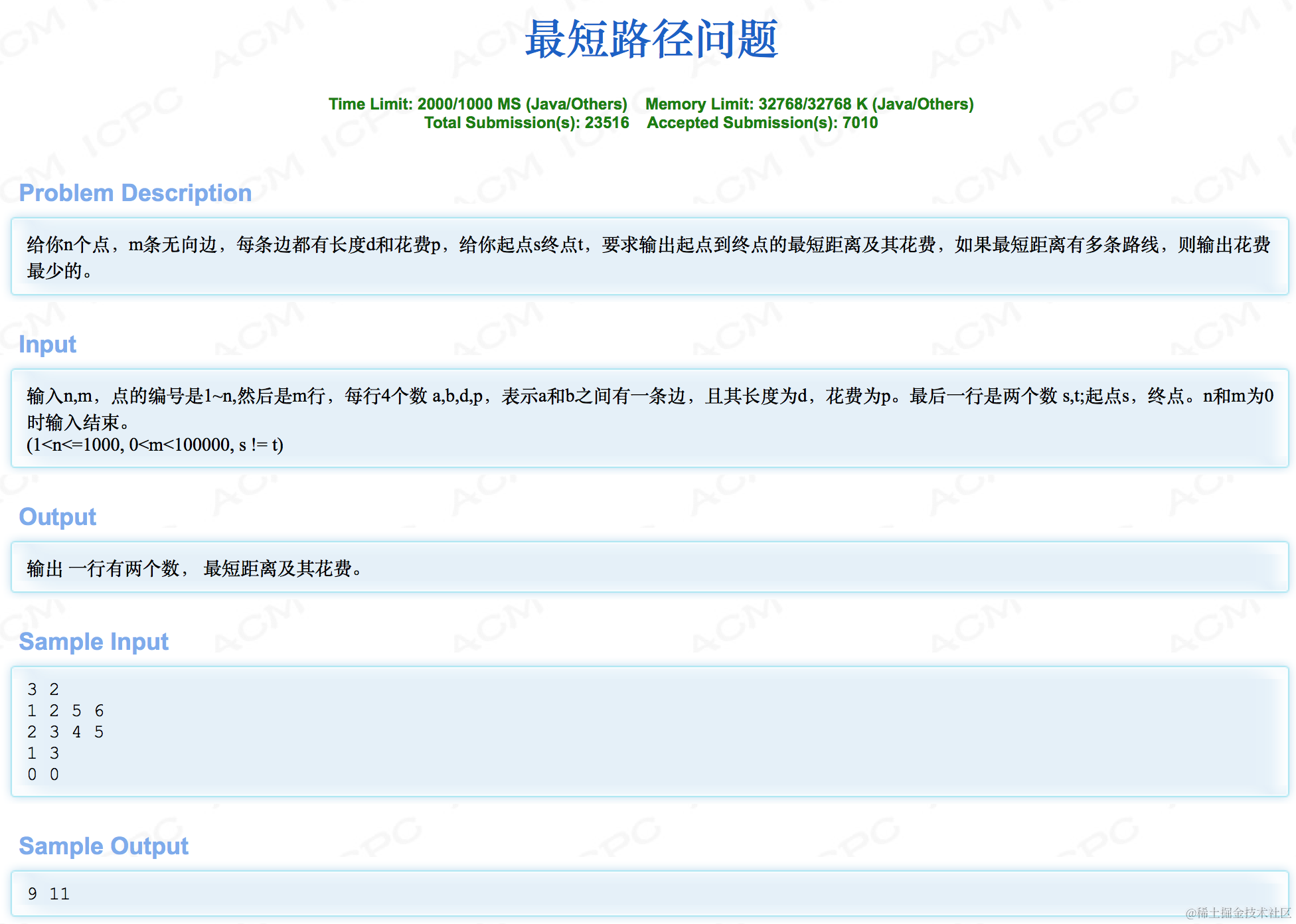Click Accepted Submission(s): 7010 text
Screen dimensions: 1296x924
pyautogui.click(x=762, y=123)
